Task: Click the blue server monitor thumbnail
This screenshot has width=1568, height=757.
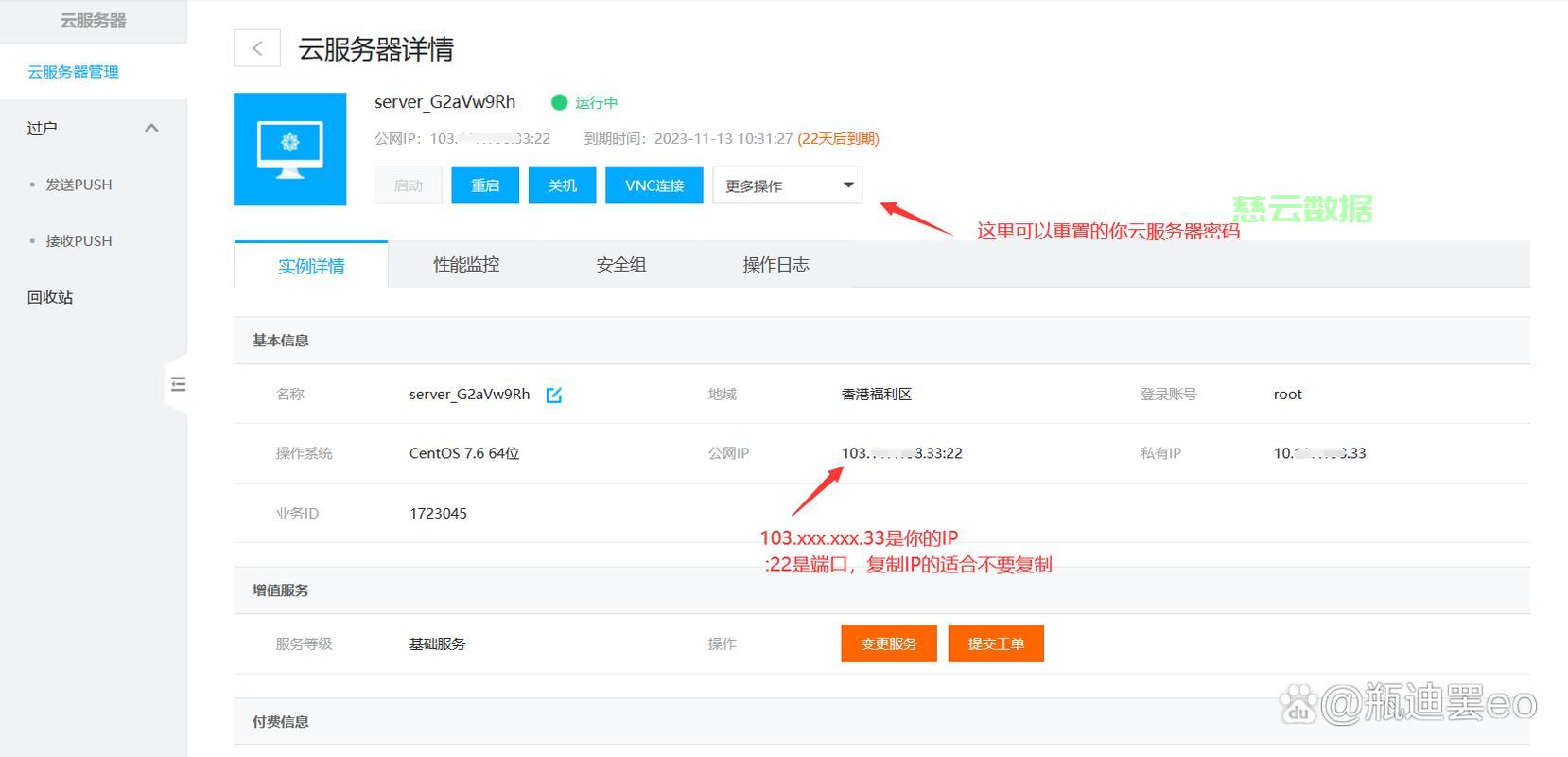Action: pyautogui.click(x=289, y=149)
